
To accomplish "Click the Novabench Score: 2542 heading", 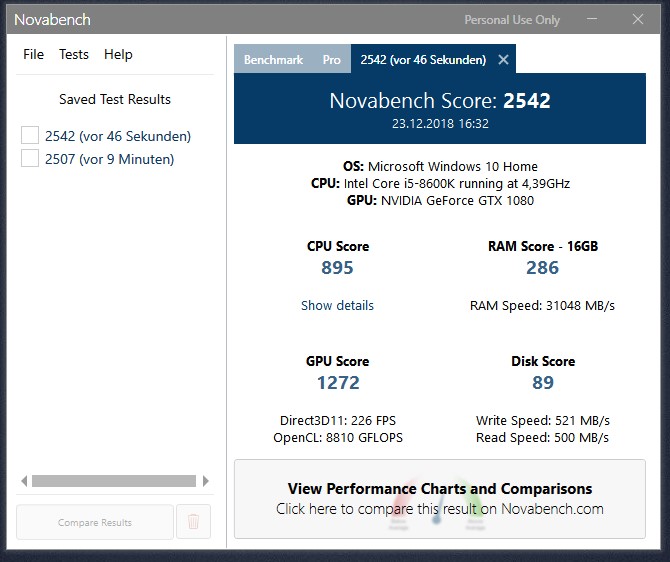I will tap(440, 101).
